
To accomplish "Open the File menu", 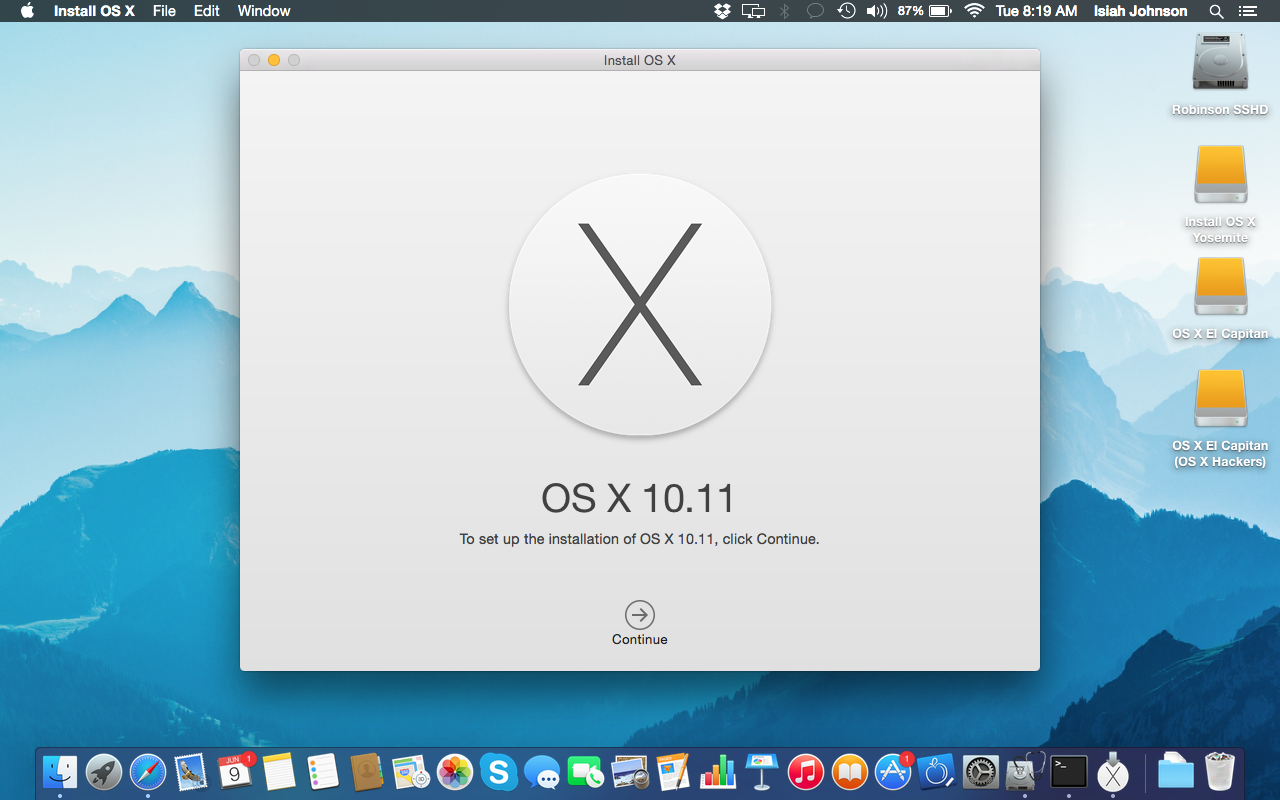I will (164, 11).
